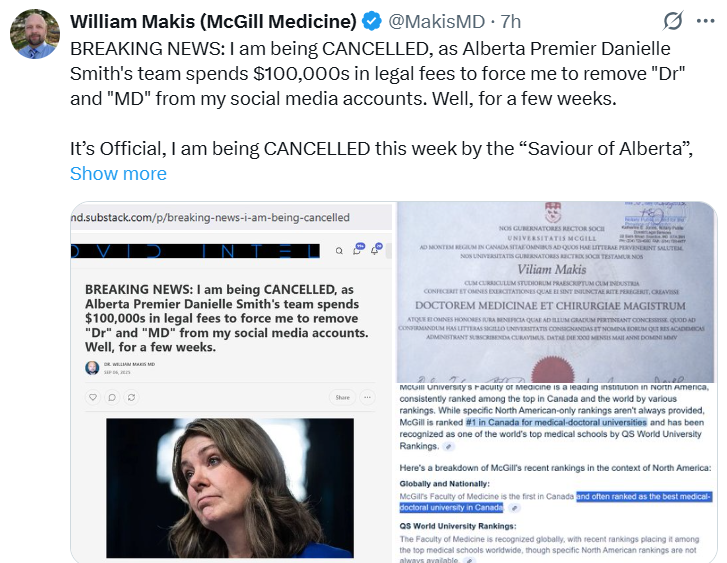This screenshot has width=727, height=563.
Task: Click the Substack post comment icon
Action: point(111,397)
